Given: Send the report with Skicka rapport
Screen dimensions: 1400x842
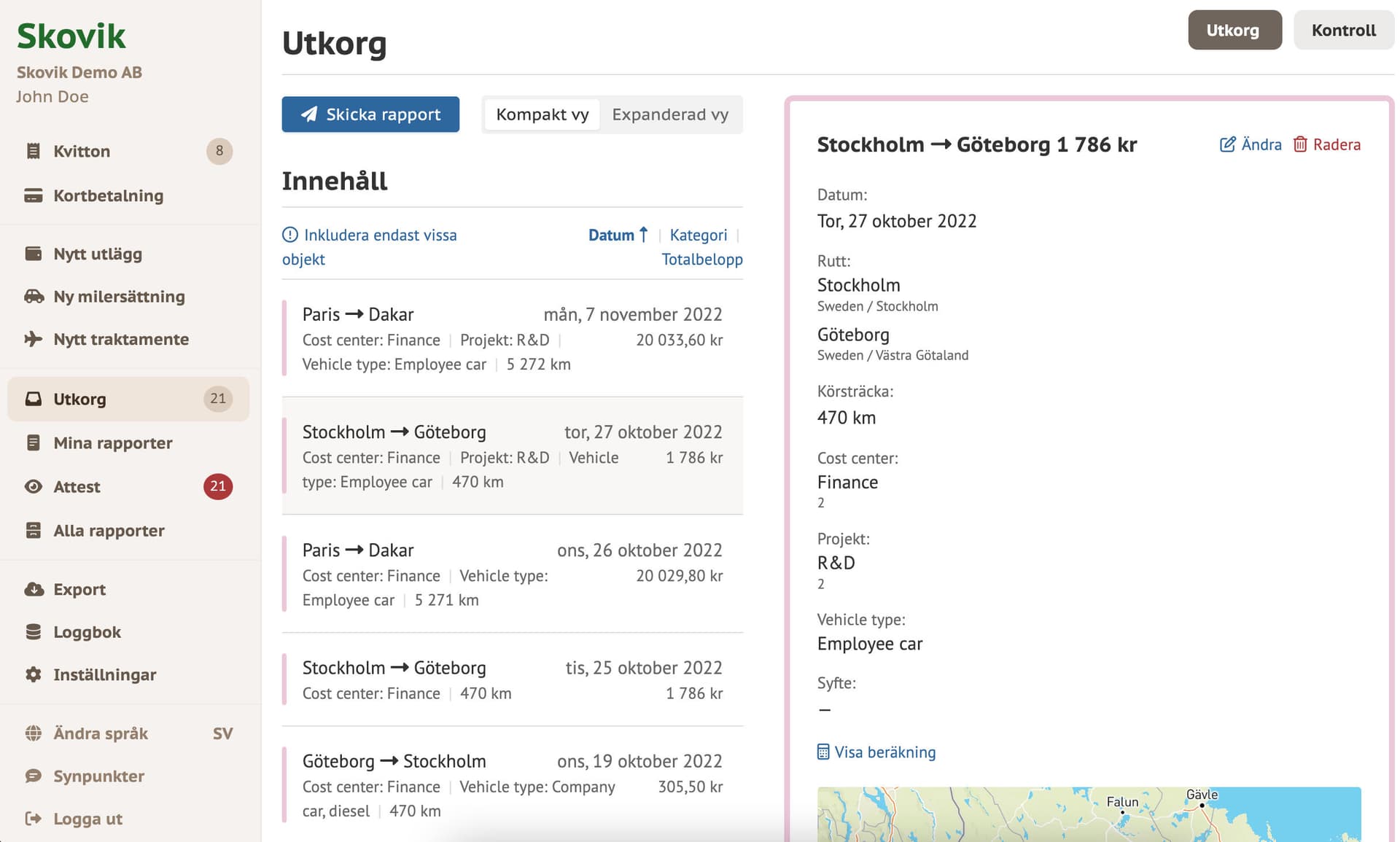Looking at the screenshot, I should [370, 114].
